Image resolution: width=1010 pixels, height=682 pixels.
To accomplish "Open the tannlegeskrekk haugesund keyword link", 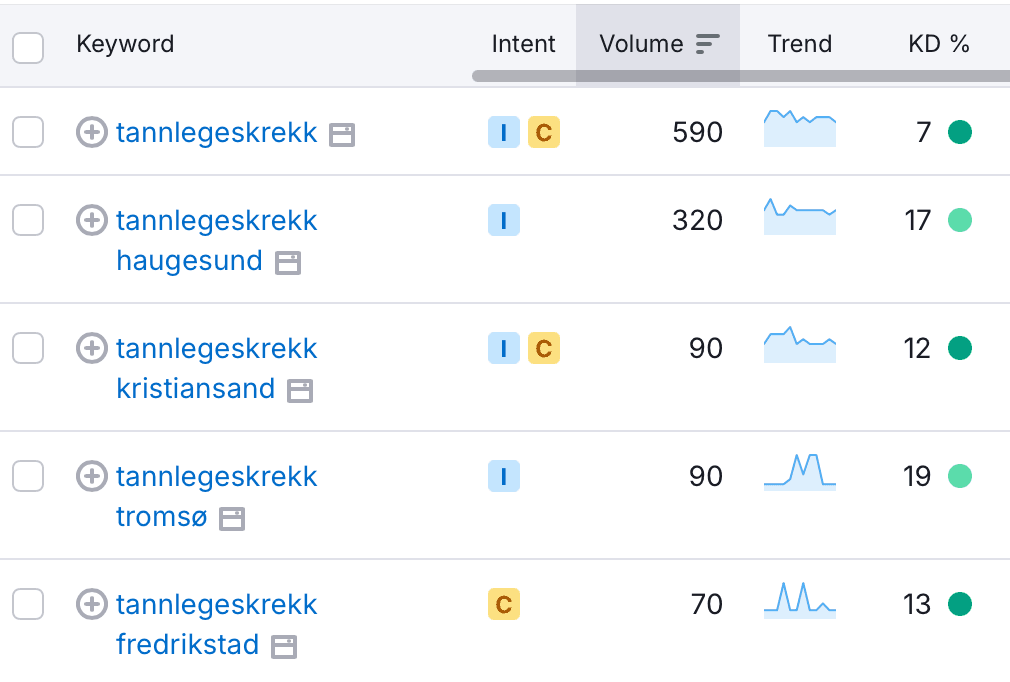I will tap(216, 221).
